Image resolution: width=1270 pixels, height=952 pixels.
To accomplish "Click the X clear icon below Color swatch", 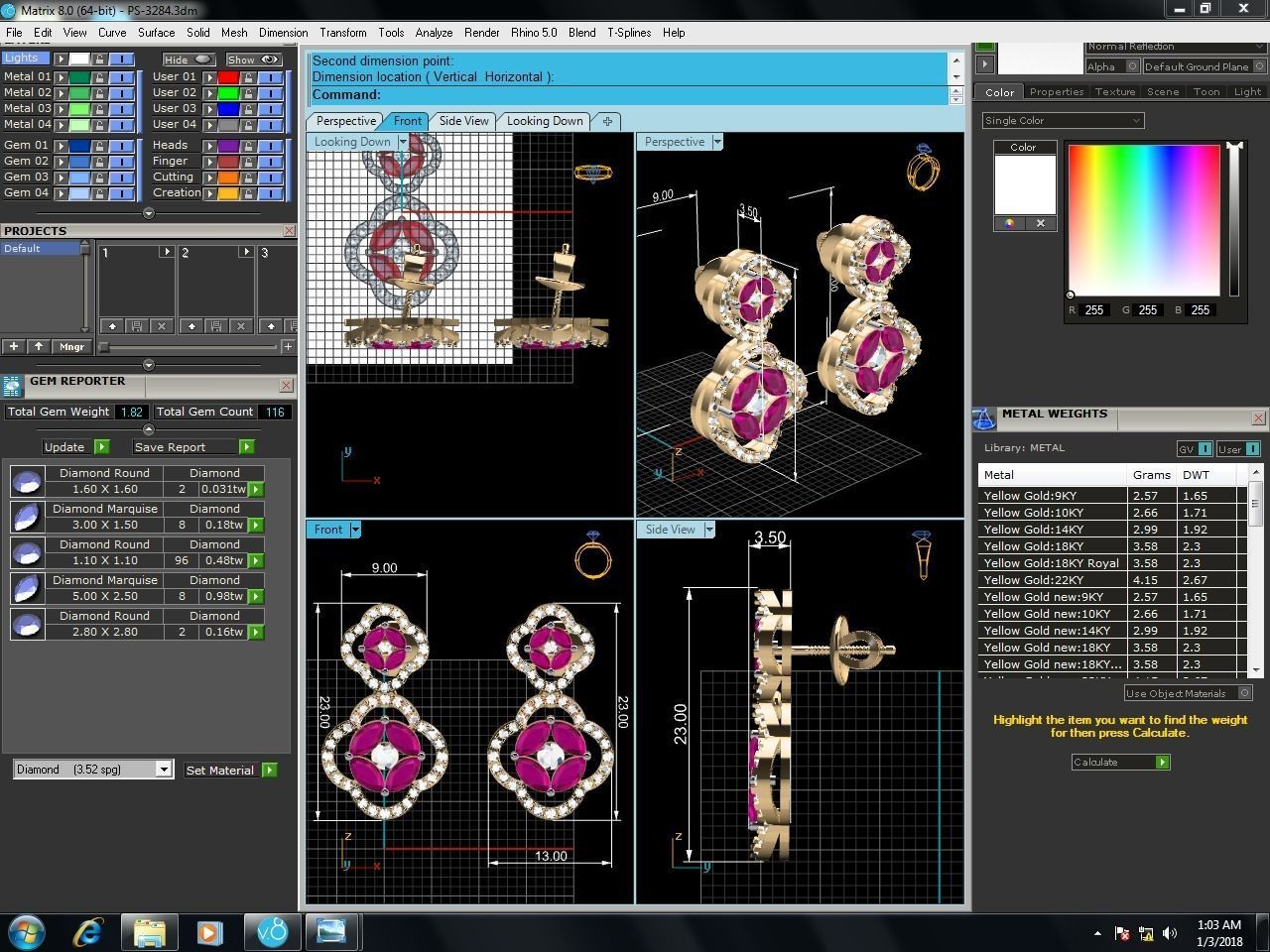I will coord(1041,224).
